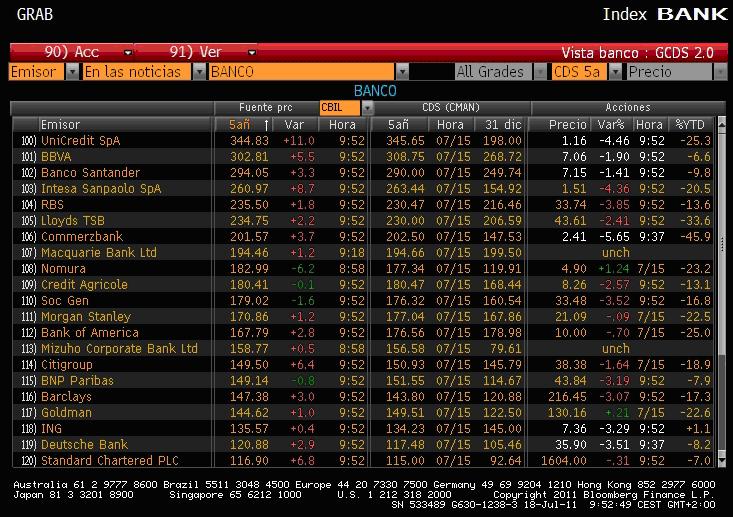The image size is (733, 517).
Task: Click the Soc Gen issuer
Action: [x=65, y=301]
